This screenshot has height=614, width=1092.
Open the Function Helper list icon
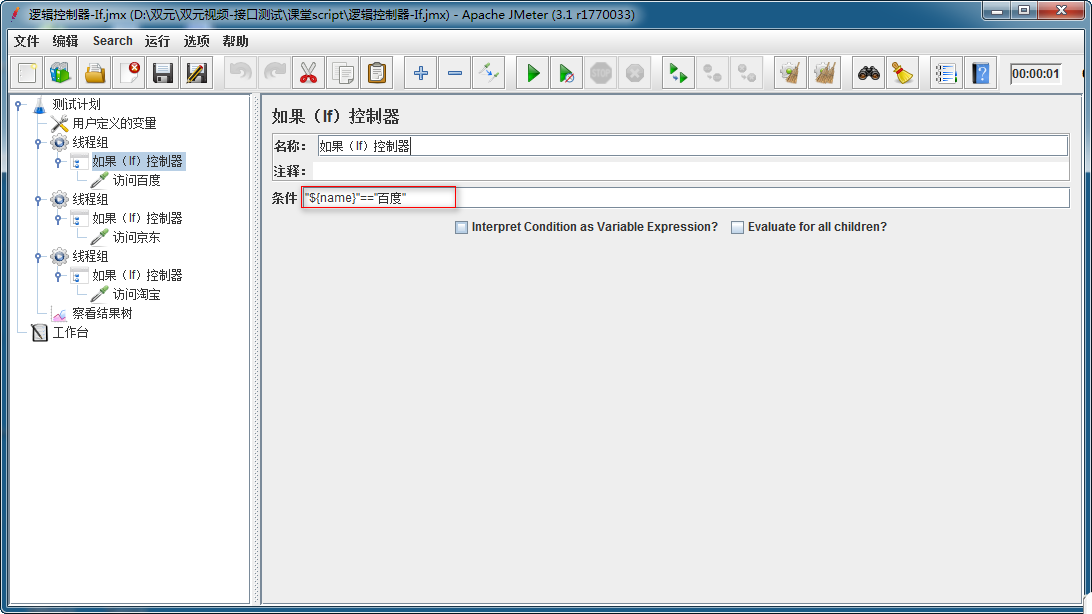click(x=946, y=73)
